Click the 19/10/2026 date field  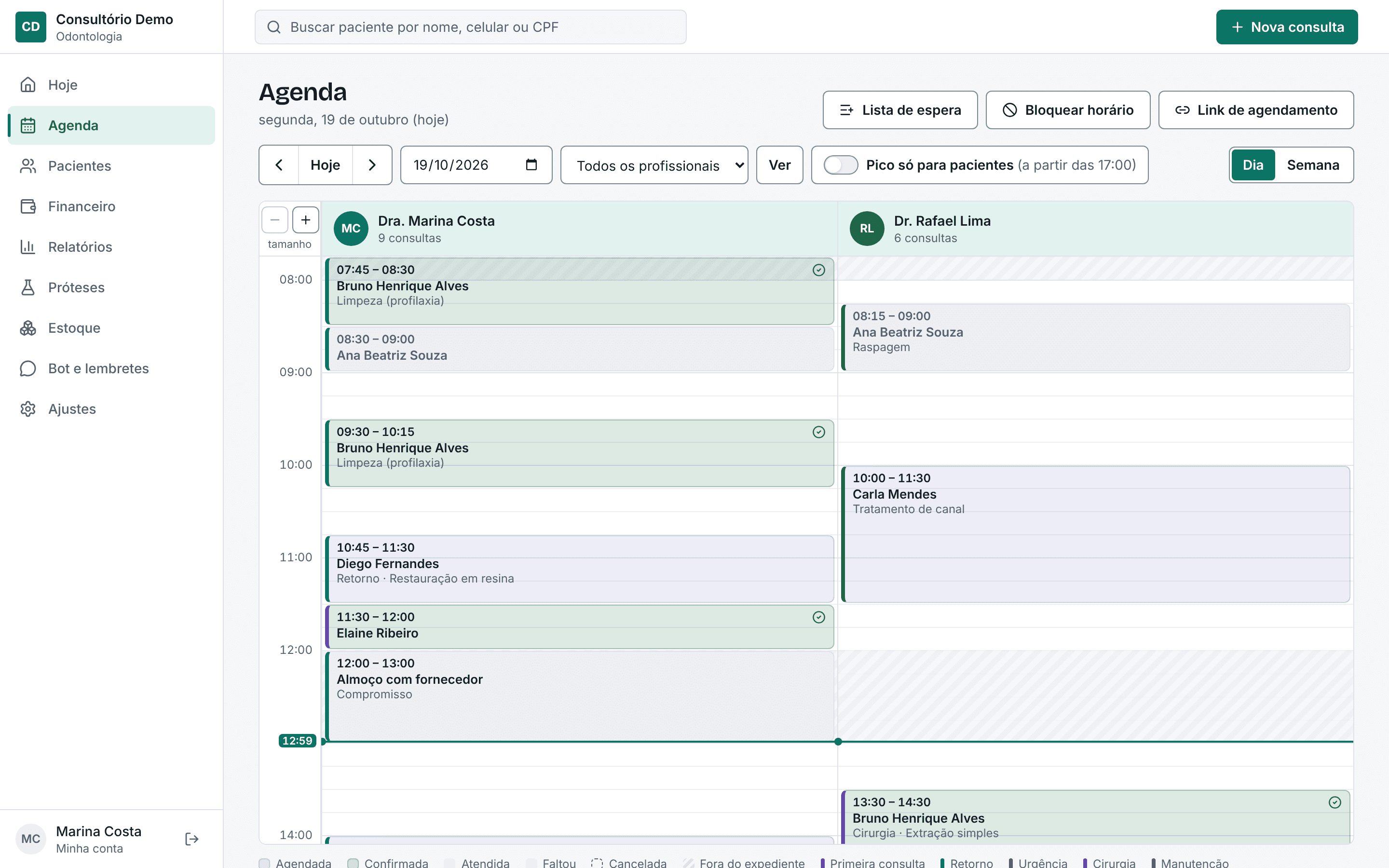pos(477,165)
